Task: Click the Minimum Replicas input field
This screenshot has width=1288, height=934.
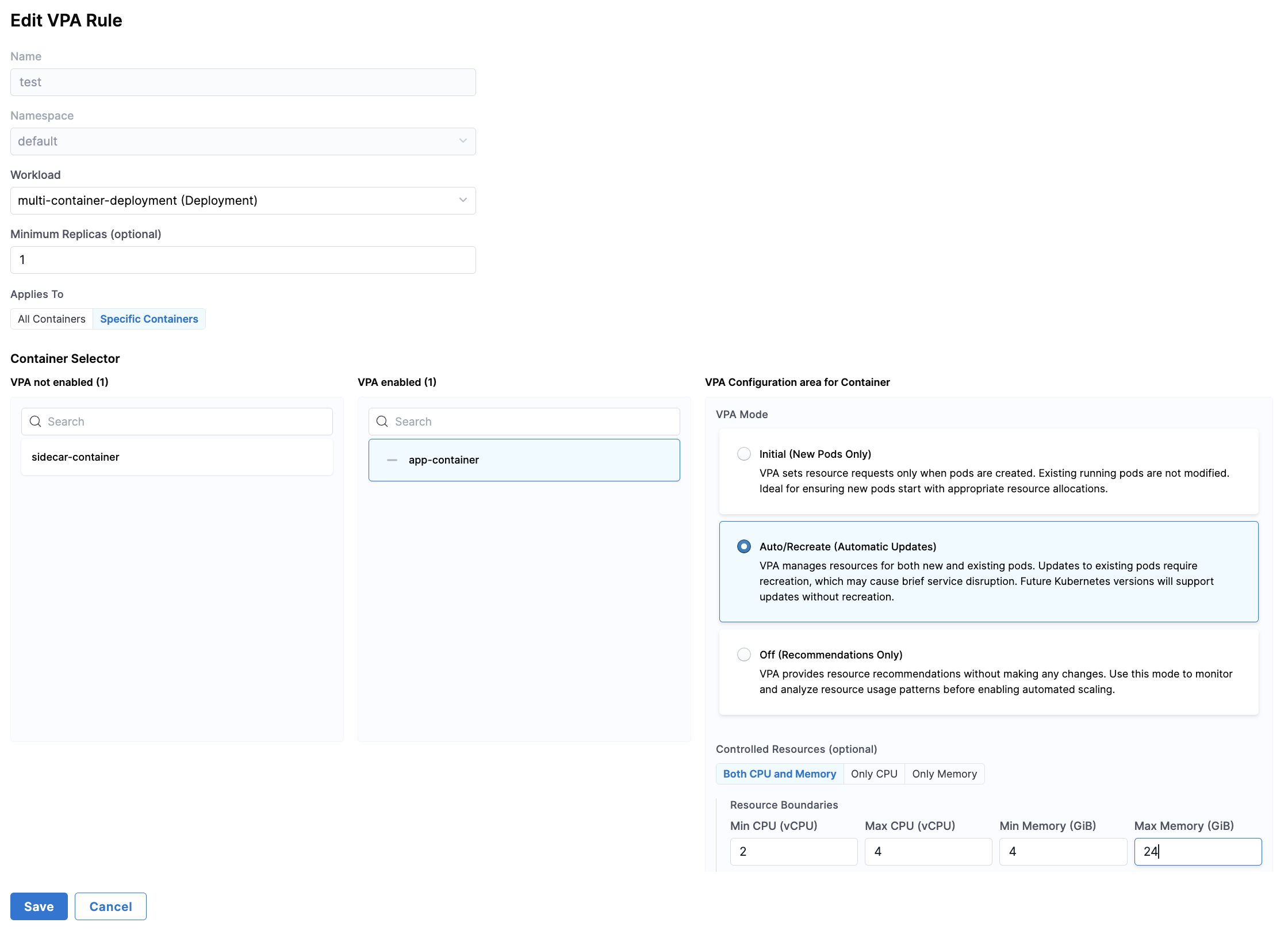Action: pos(243,260)
